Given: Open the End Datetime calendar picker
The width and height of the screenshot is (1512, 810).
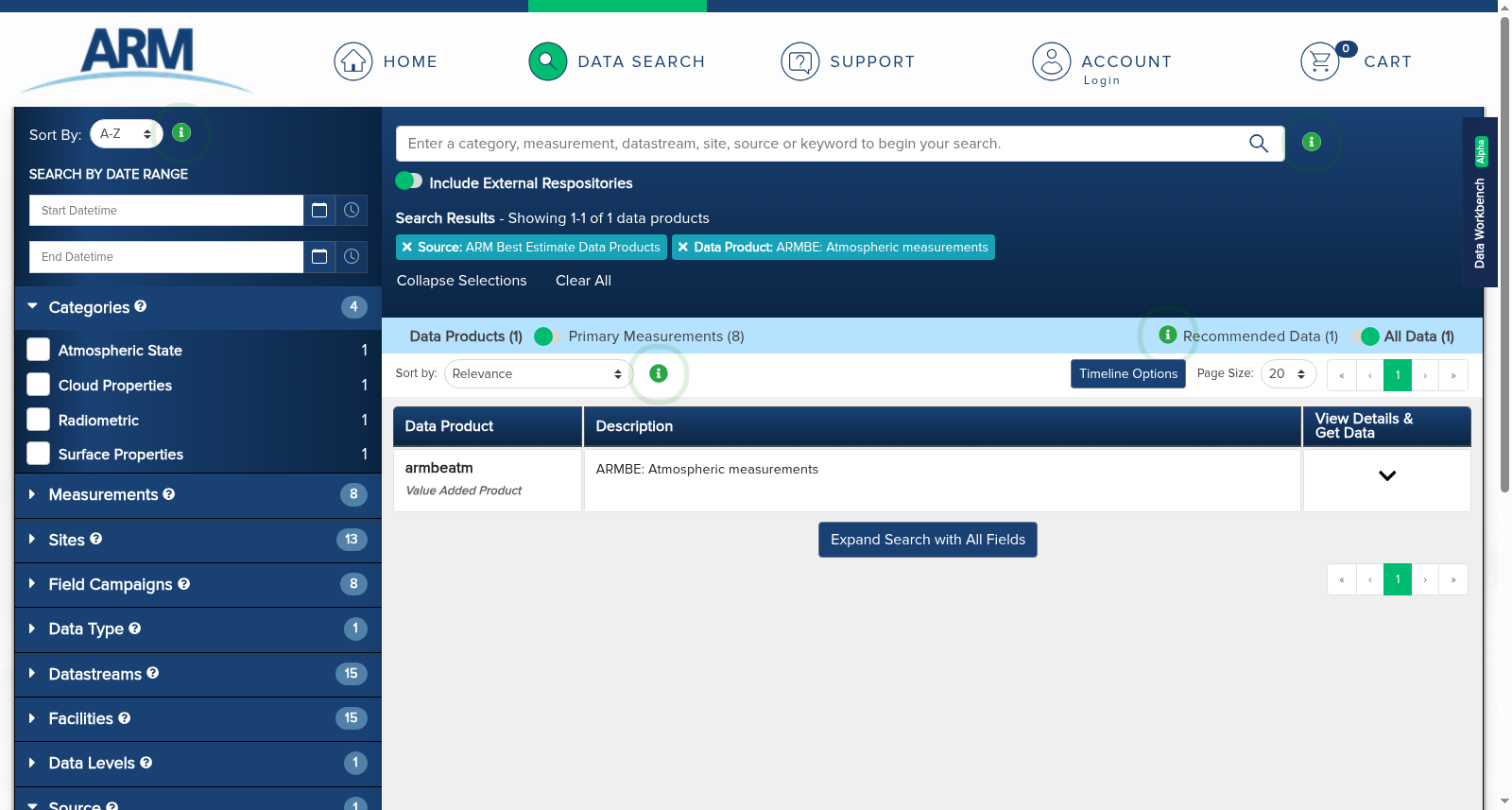Looking at the screenshot, I should 319,256.
